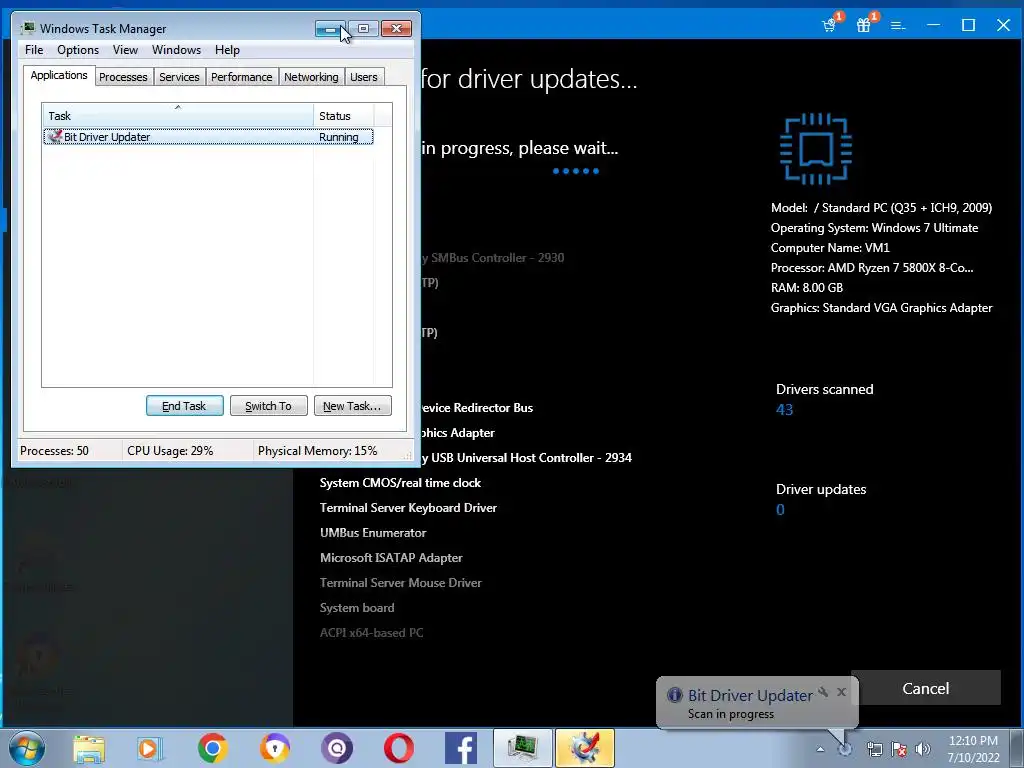Sort by the Task column header

(x=178, y=115)
